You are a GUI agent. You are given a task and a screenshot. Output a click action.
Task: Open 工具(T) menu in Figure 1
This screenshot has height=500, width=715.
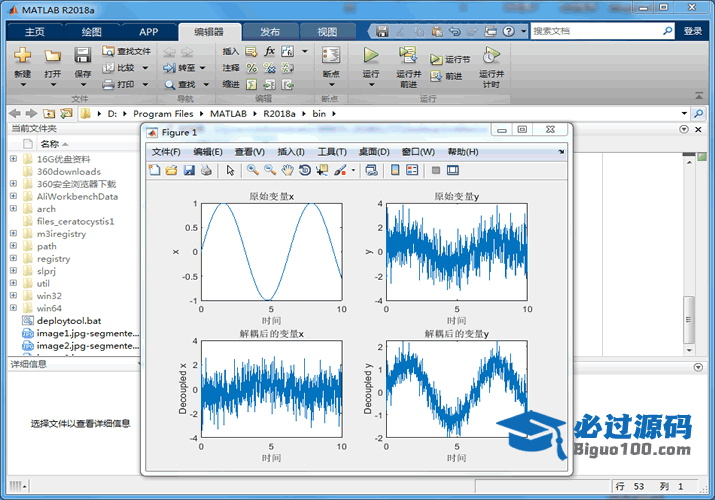[x=332, y=152]
